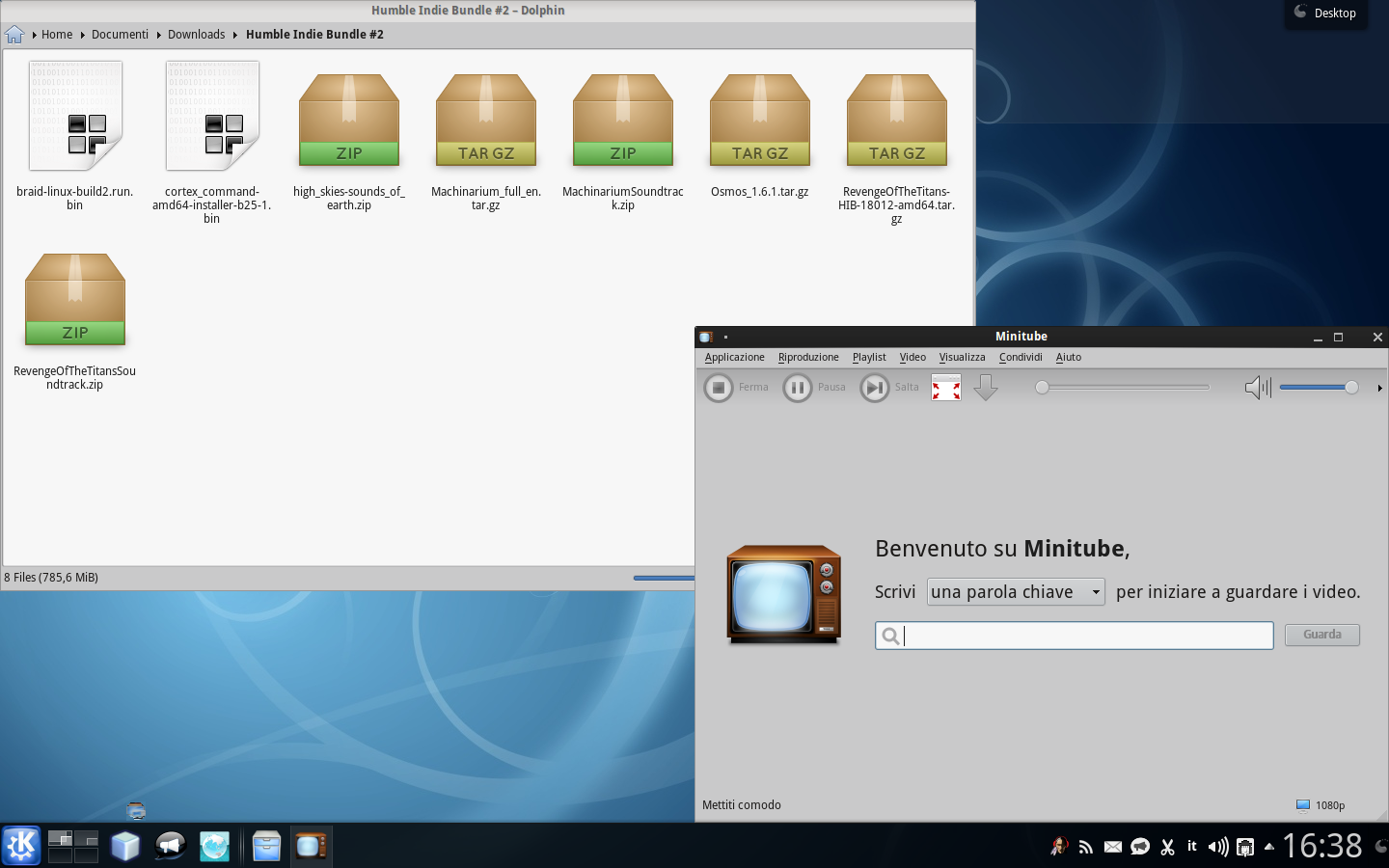Click the Home icon in Dolphin breadcrumb

pyautogui.click(x=14, y=35)
